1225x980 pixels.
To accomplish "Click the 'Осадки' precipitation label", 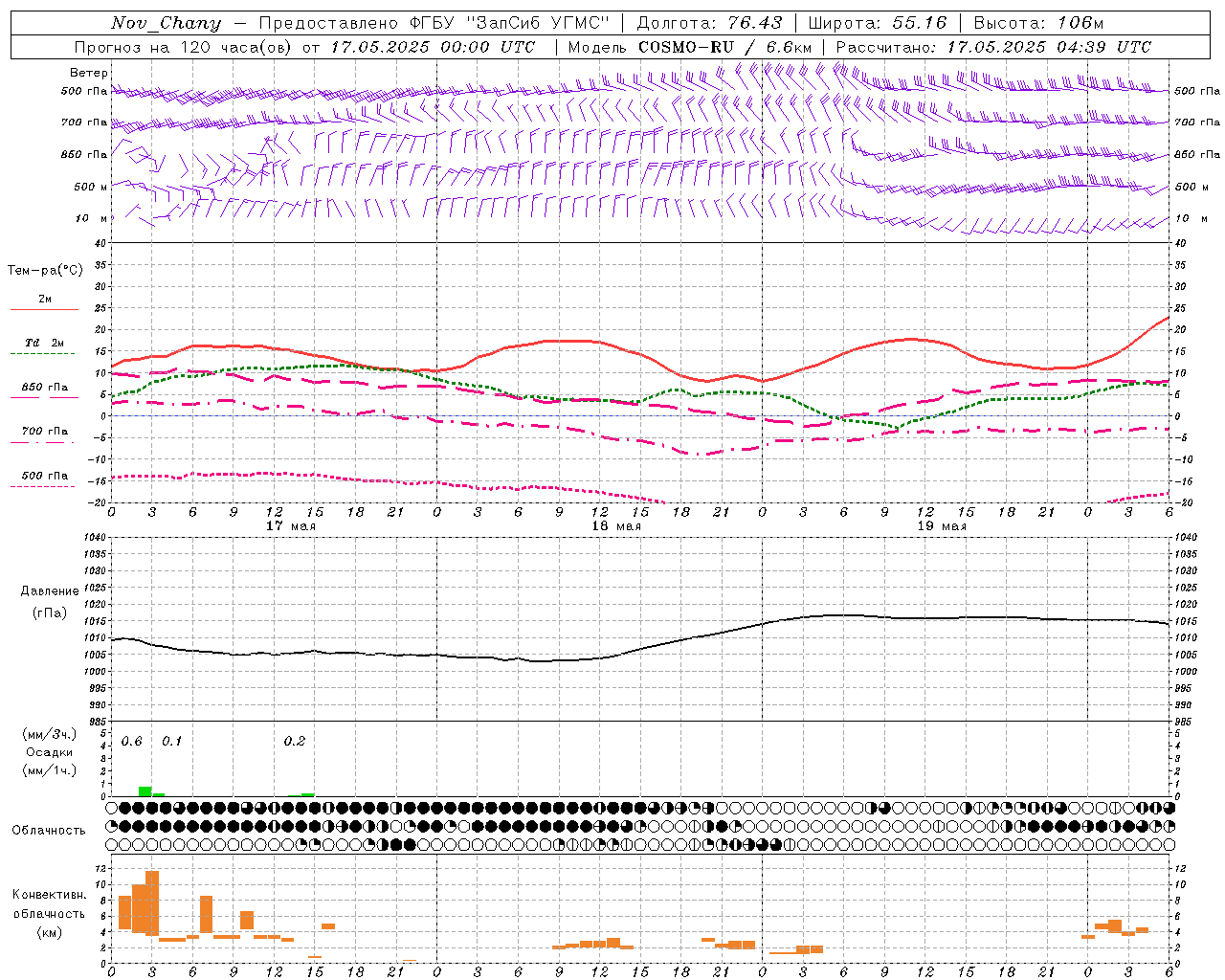I will (50, 752).
